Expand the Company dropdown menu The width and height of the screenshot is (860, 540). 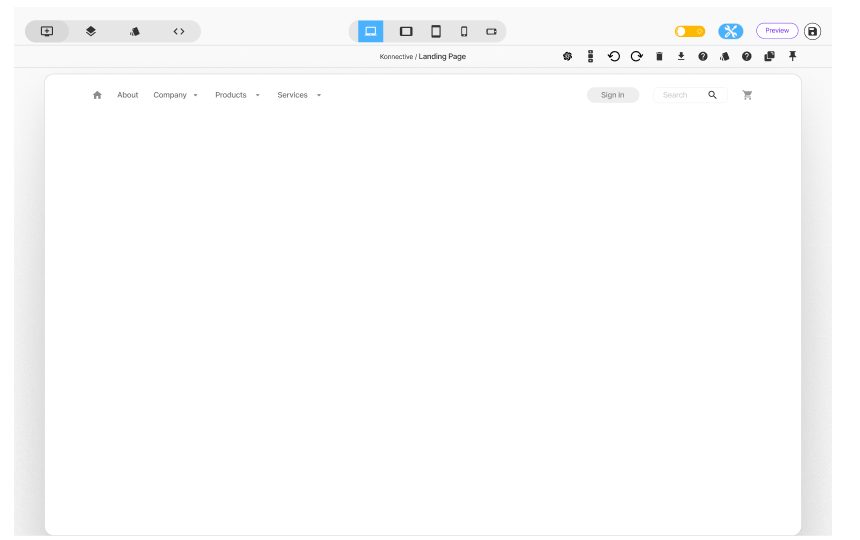(x=176, y=95)
